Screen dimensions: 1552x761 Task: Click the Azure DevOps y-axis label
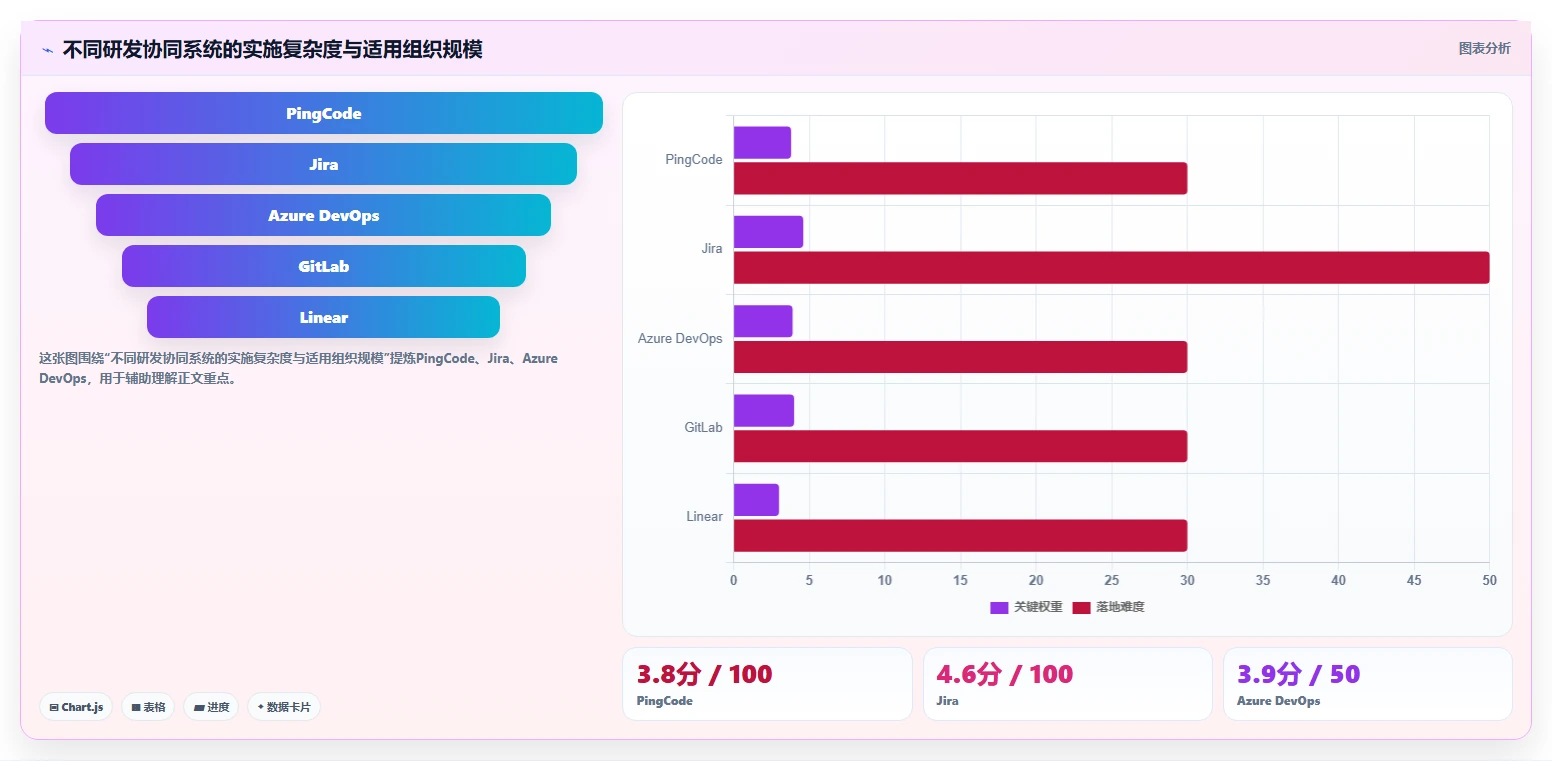click(x=680, y=338)
